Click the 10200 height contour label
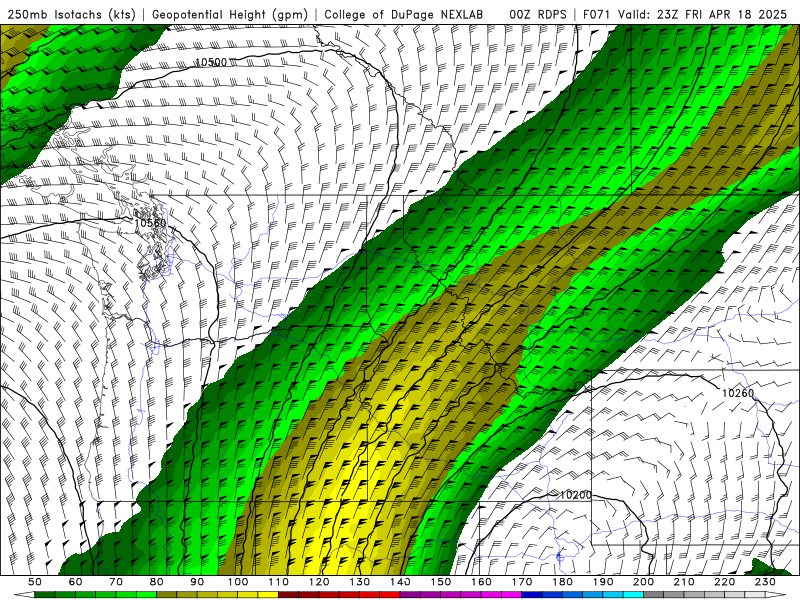Screen dimensions: 800x600 pyautogui.click(x=576, y=495)
